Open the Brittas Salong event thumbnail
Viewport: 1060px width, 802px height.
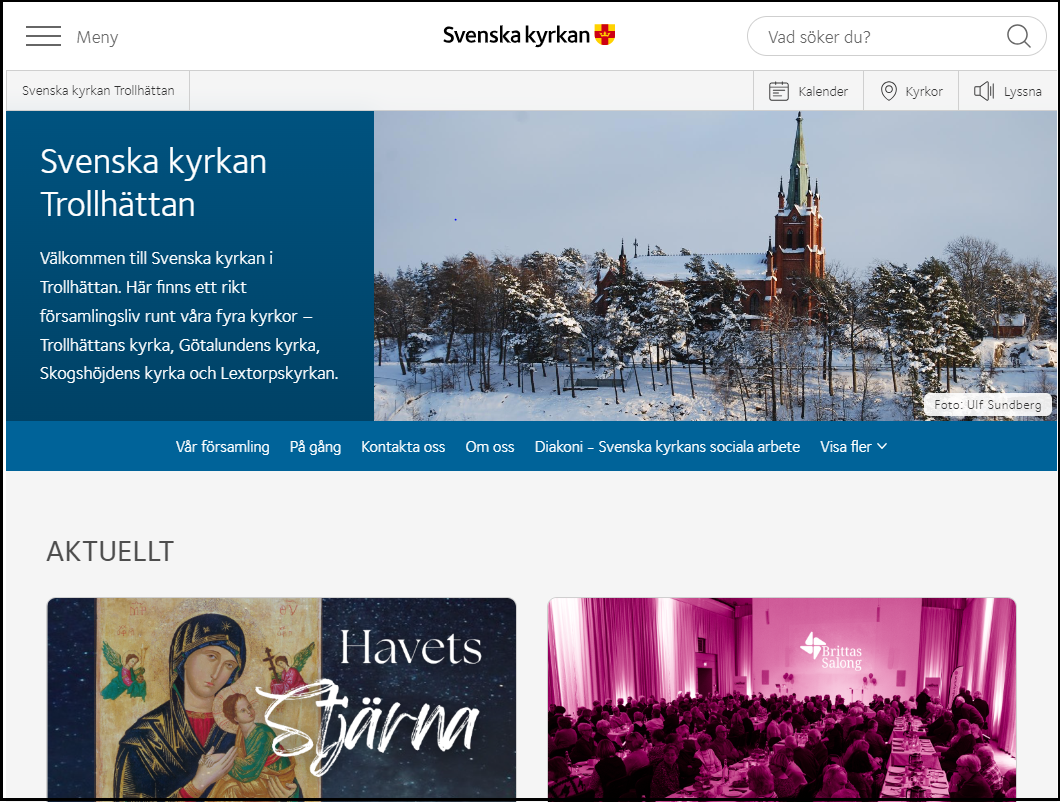coord(783,700)
